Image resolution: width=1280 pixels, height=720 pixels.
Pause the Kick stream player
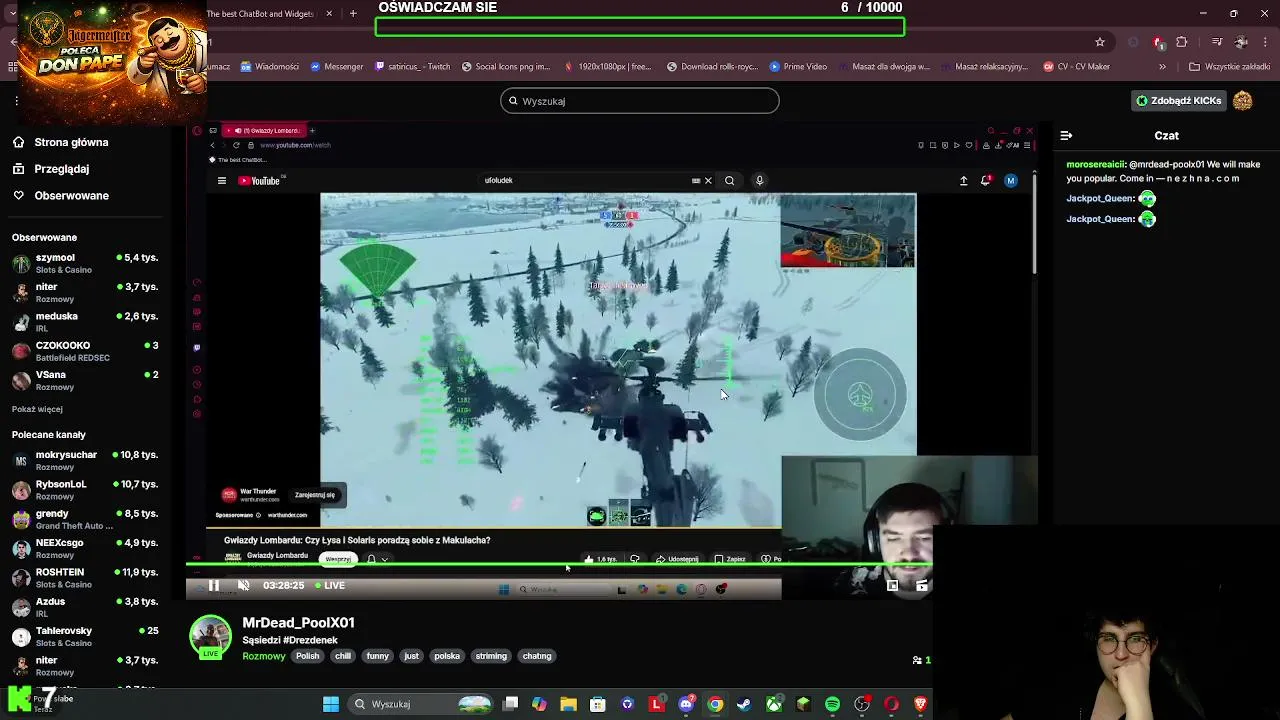coord(213,586)
